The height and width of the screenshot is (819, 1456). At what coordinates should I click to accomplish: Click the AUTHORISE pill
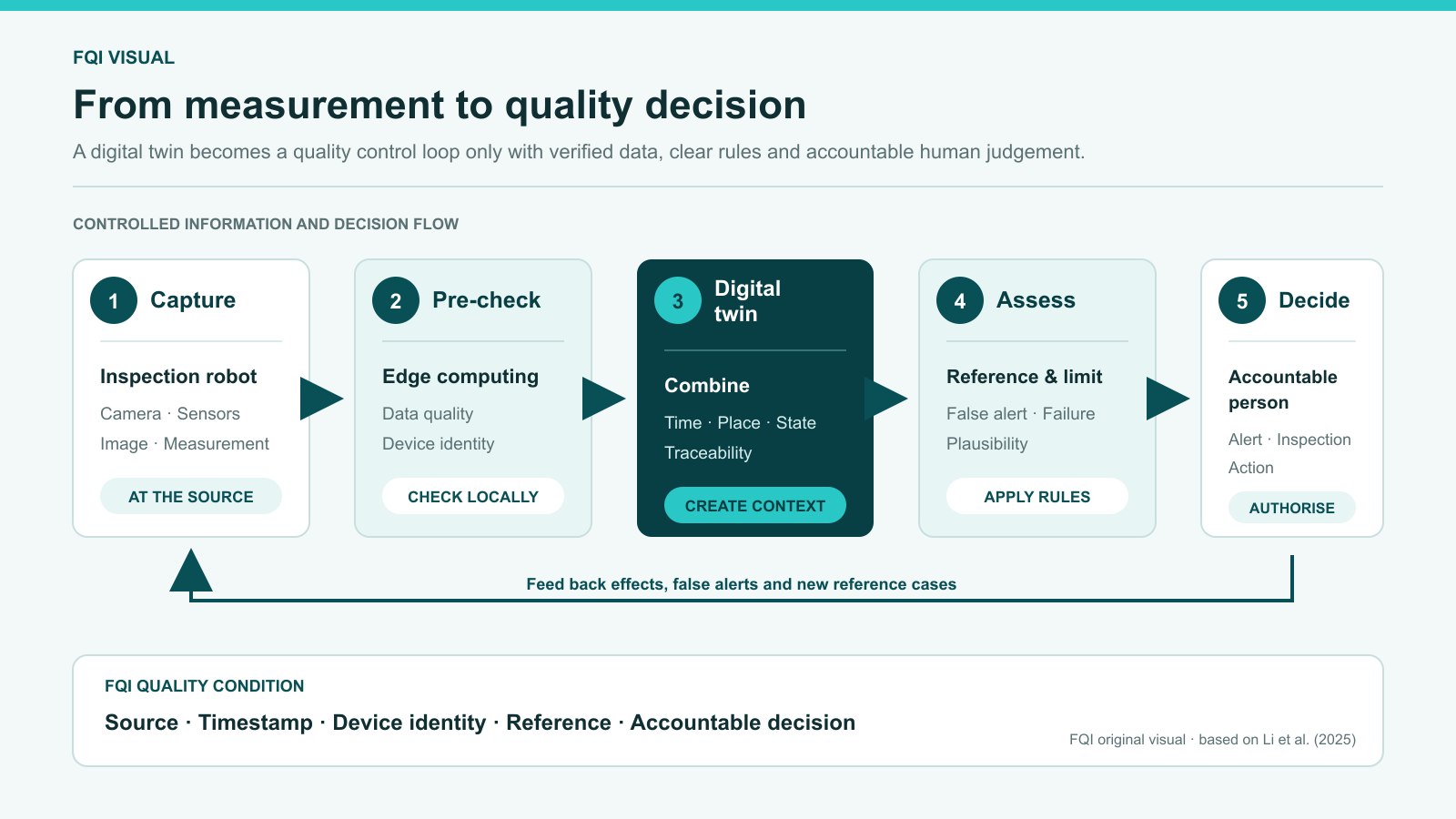coord(1292,508)
